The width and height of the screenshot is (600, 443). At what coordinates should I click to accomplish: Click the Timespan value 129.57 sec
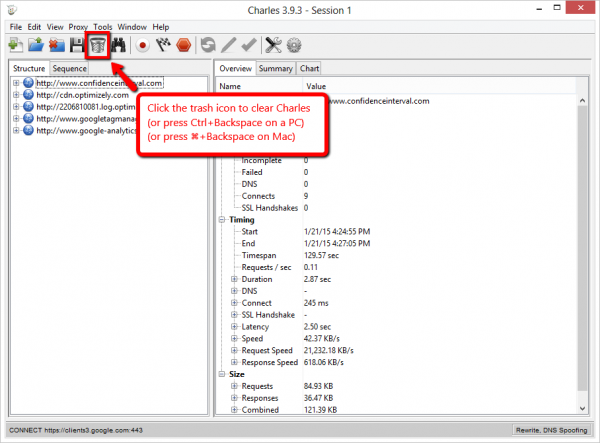click(321, 256)
